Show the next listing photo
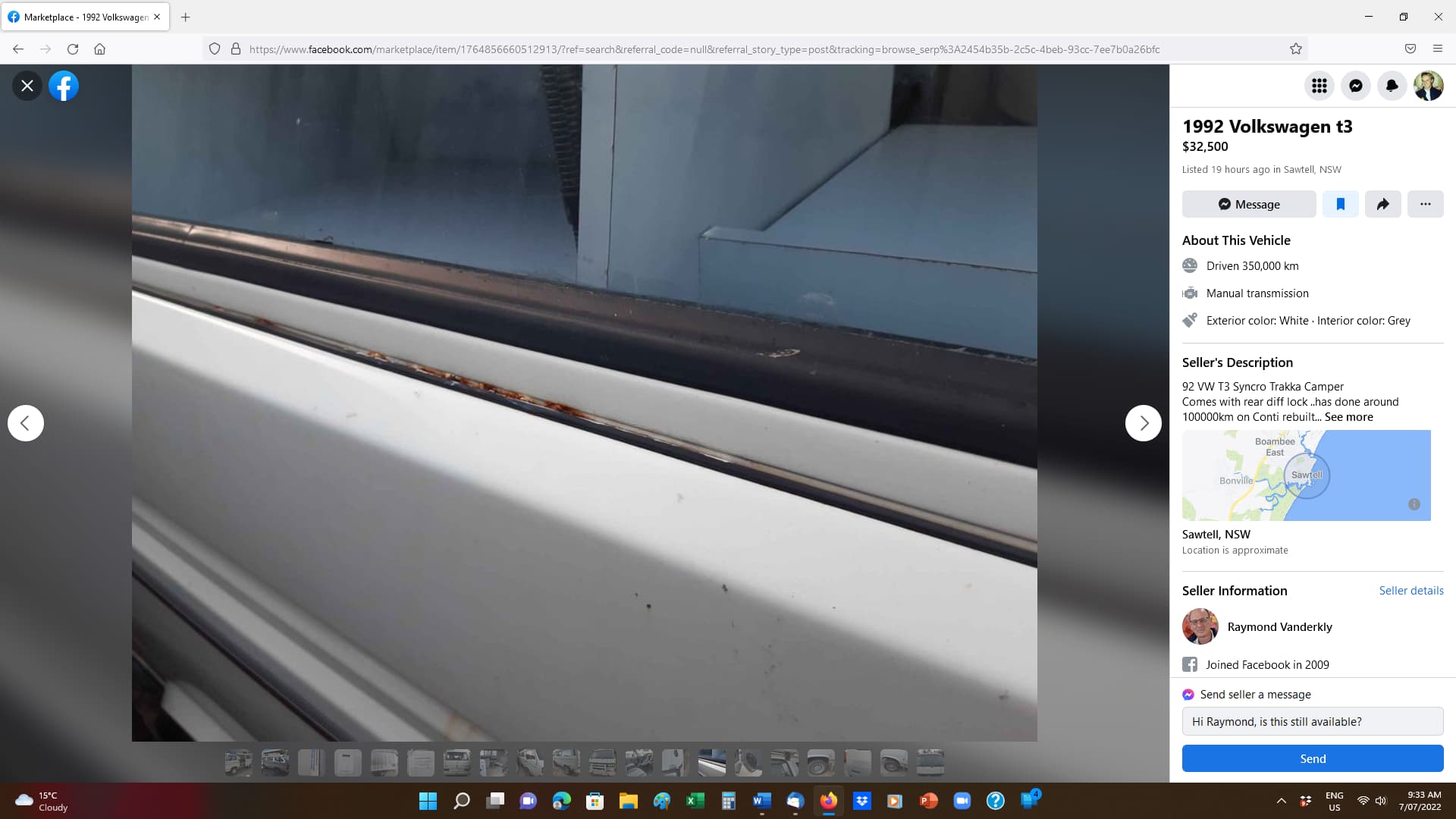Screen dimensions: 1456x819 1143,423
